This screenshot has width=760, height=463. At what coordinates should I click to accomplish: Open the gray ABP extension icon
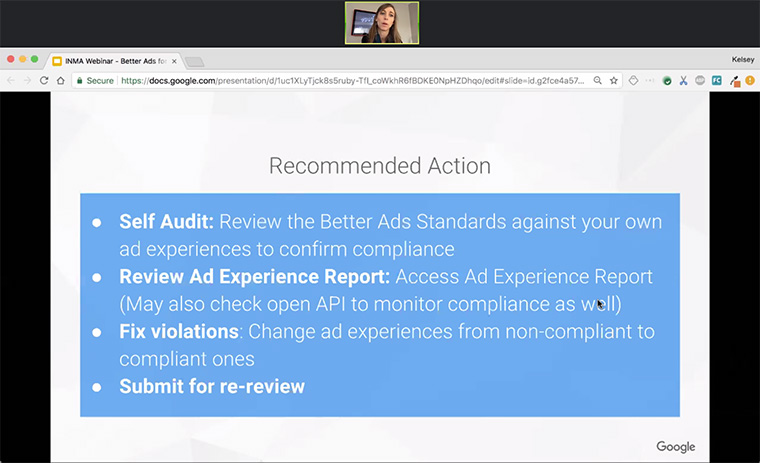pyautogui.click(x=700, y=80)
